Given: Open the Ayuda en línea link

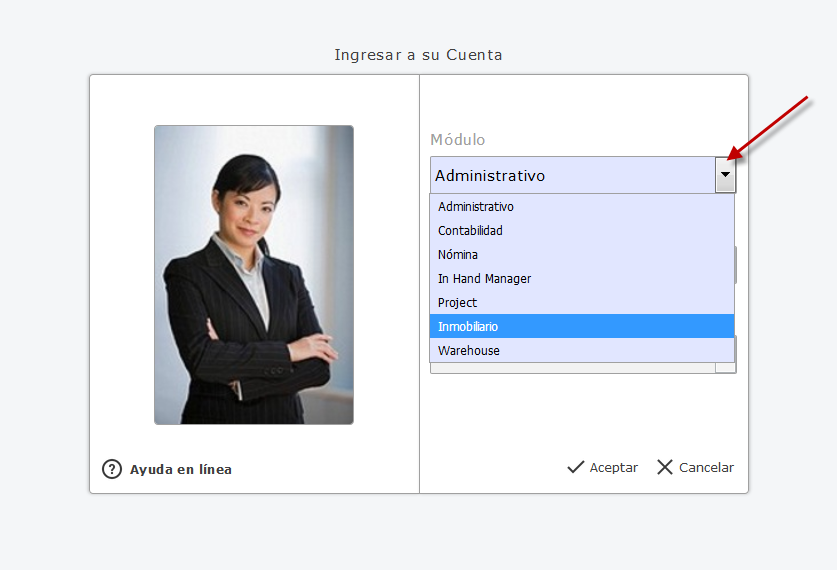Looking at the screenshot, I should tap(180, 469).
